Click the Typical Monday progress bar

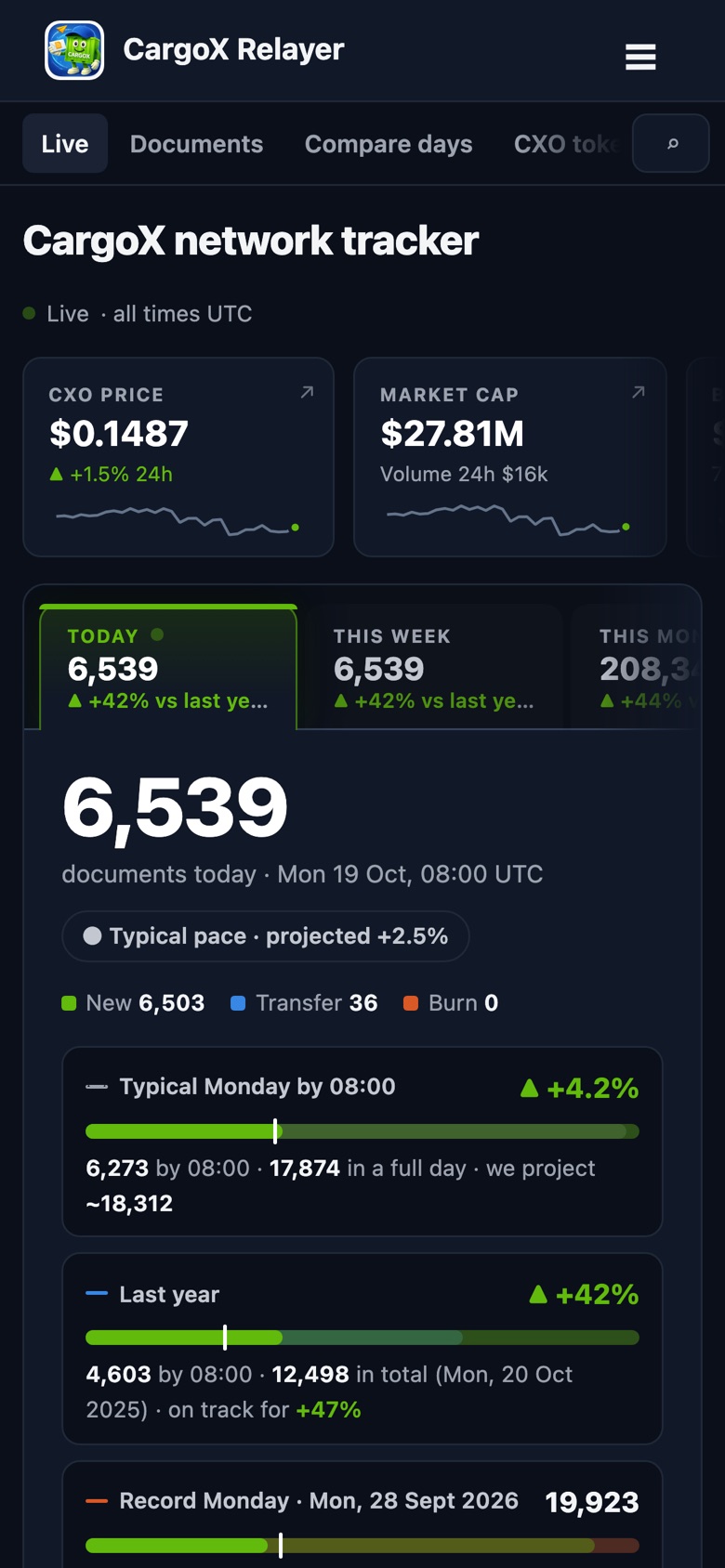pyautogui.click(x=362, y=1131)
